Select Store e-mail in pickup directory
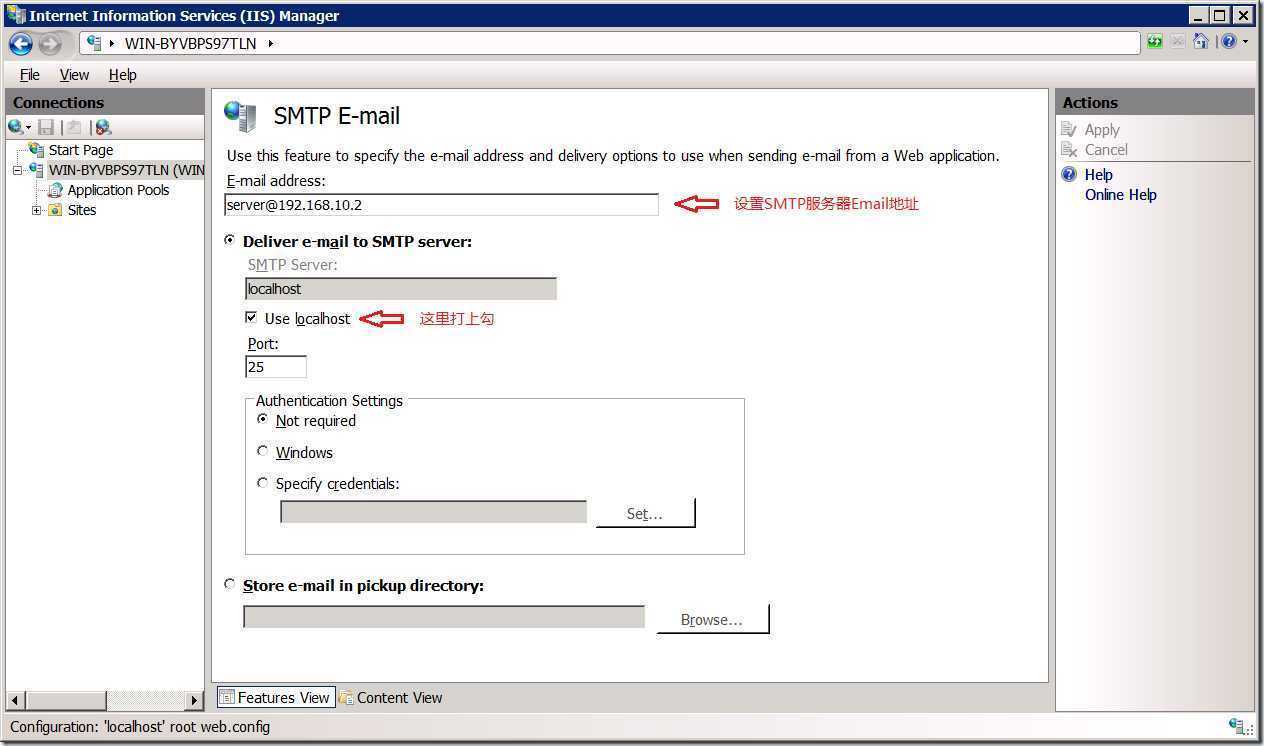The height and width of the screenshot is (746, 1264). [230, 584]
